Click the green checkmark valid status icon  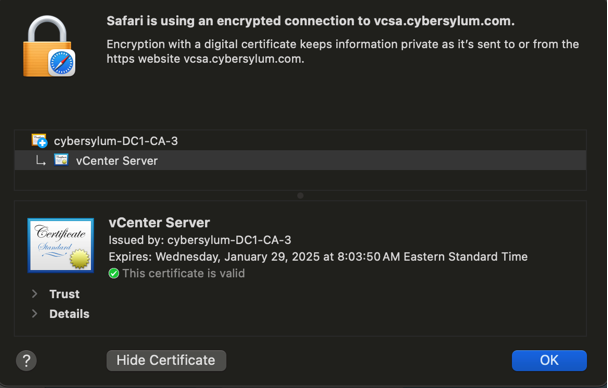click(114, 274)
